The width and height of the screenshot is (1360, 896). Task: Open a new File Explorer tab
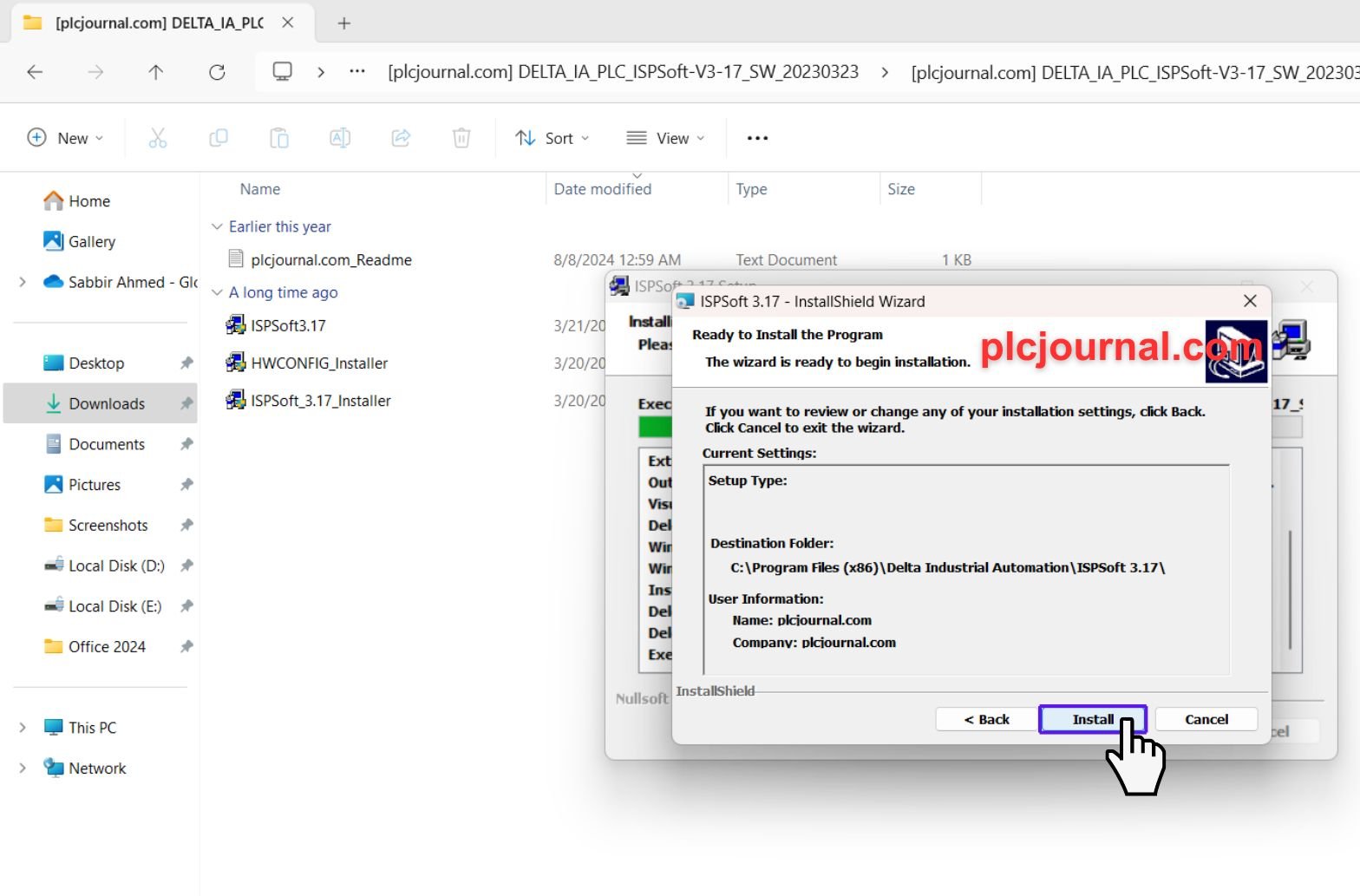[x=344, y=23]
